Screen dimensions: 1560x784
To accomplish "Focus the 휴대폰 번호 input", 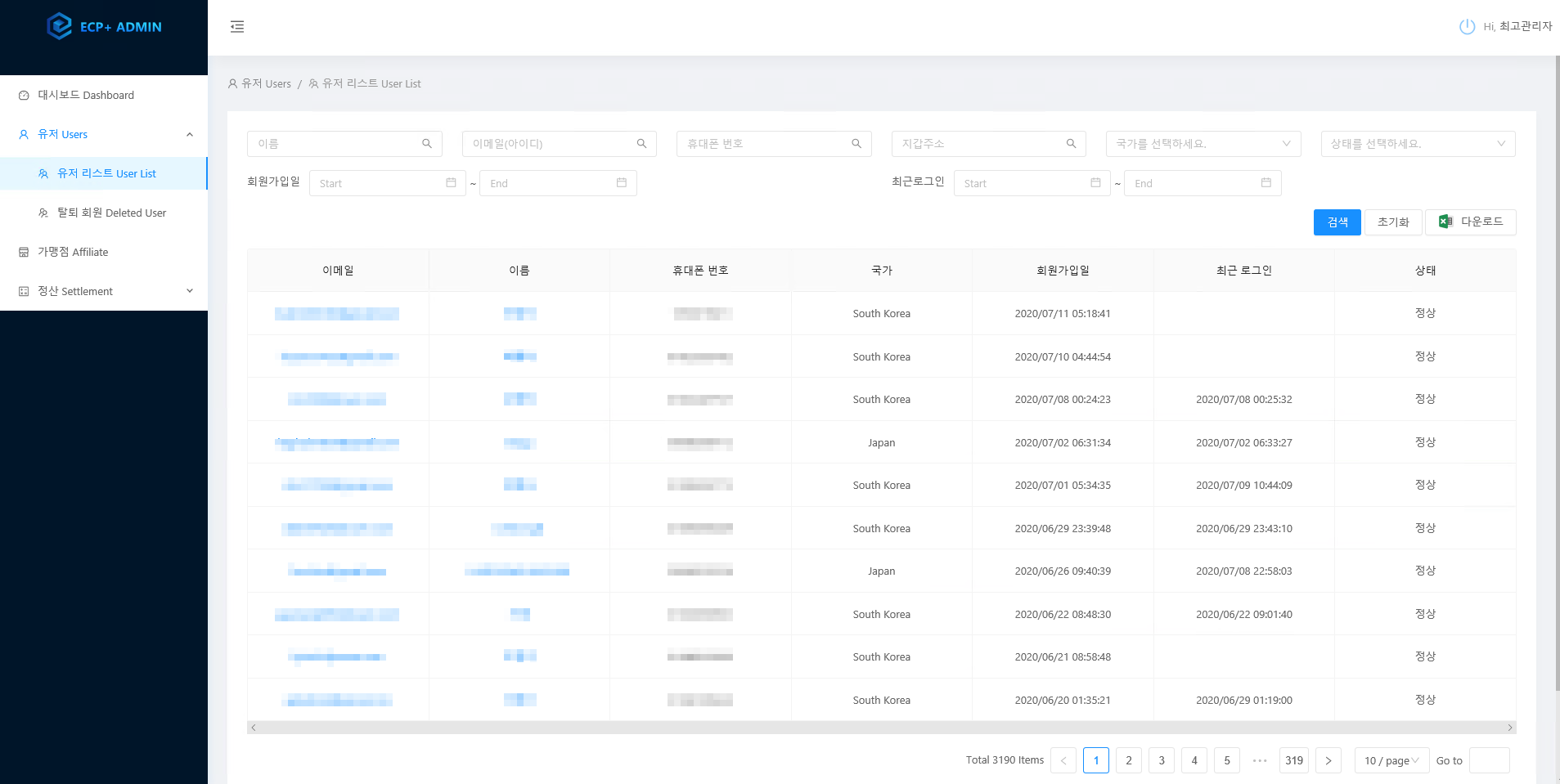I will point(774,144).
